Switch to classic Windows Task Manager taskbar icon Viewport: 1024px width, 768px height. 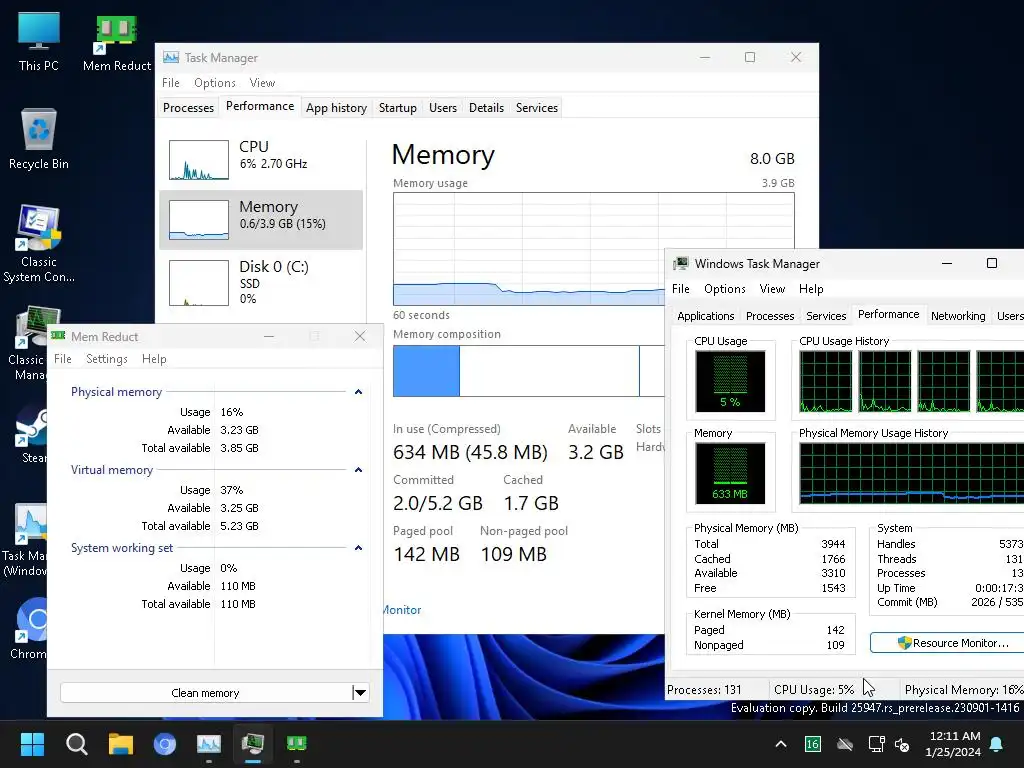click(253, 744)
